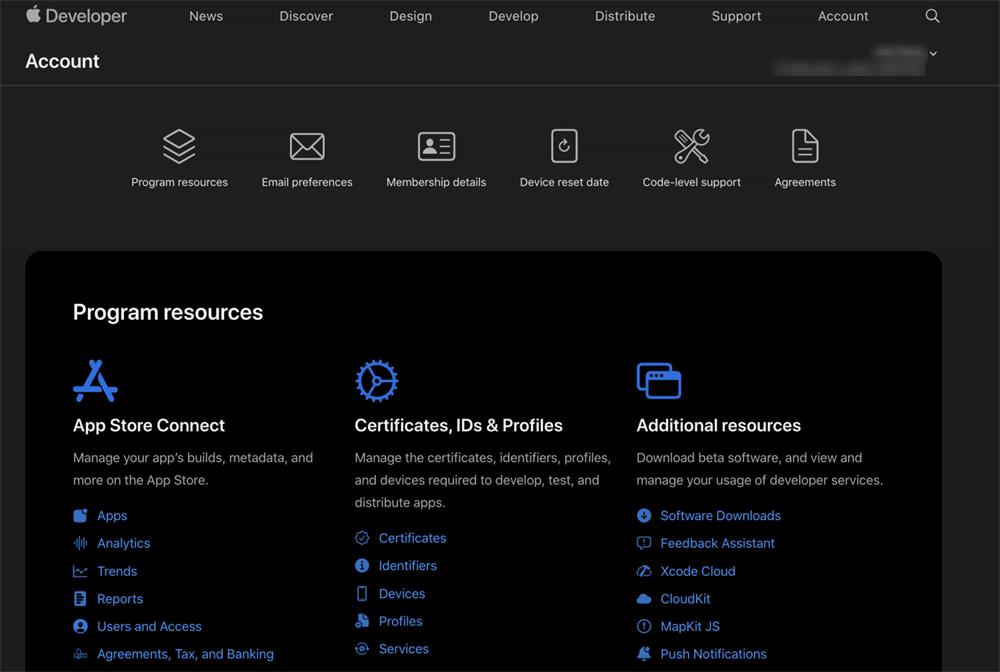The height and width of the screenshot is (672, 1000).
Task: Open the Agreements document icon
Action: [x=805, y=146]
